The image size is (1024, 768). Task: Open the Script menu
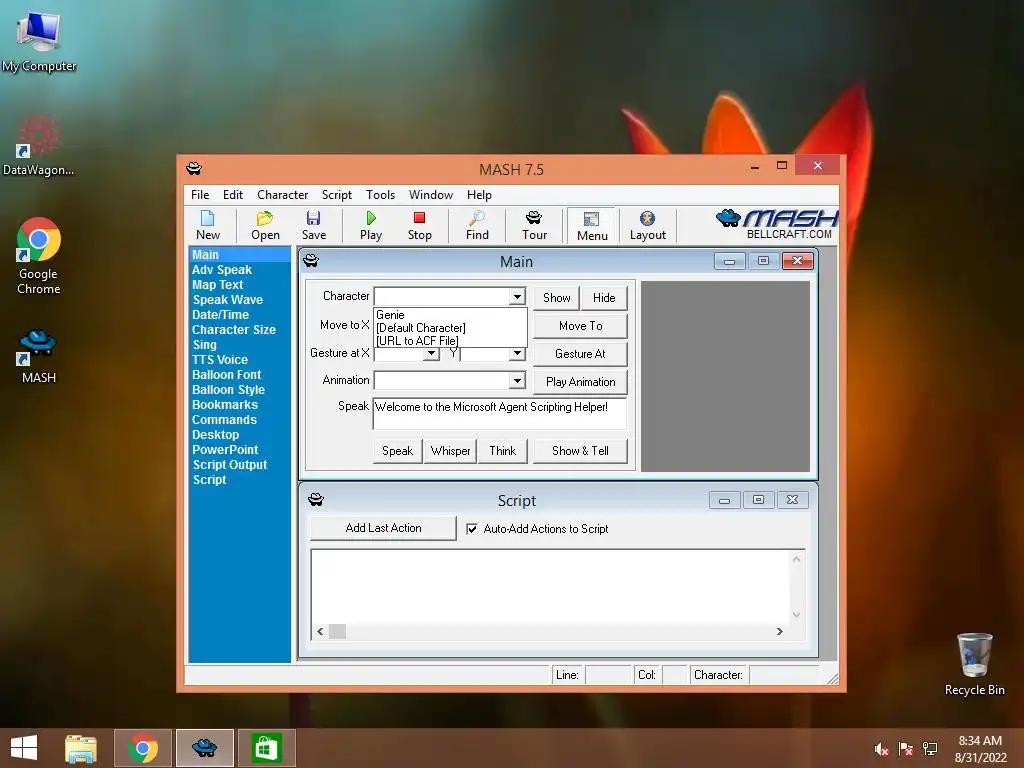pyautogui.click(x=336, y=195)
